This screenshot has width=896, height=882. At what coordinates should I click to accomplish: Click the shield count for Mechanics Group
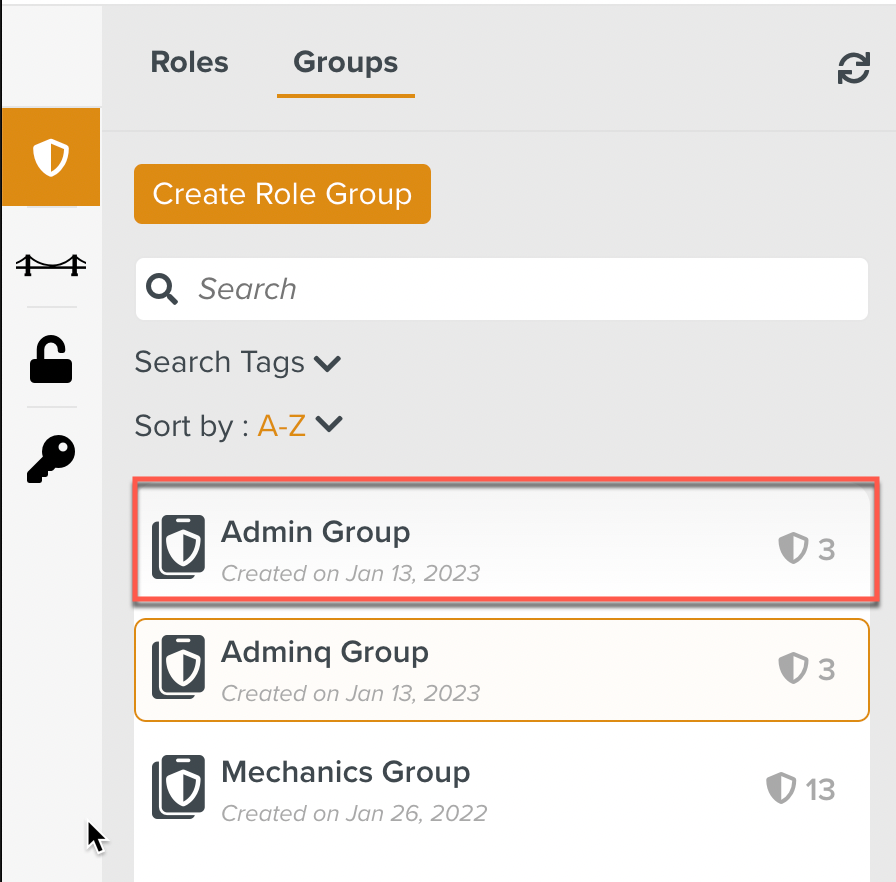[800, 789]
